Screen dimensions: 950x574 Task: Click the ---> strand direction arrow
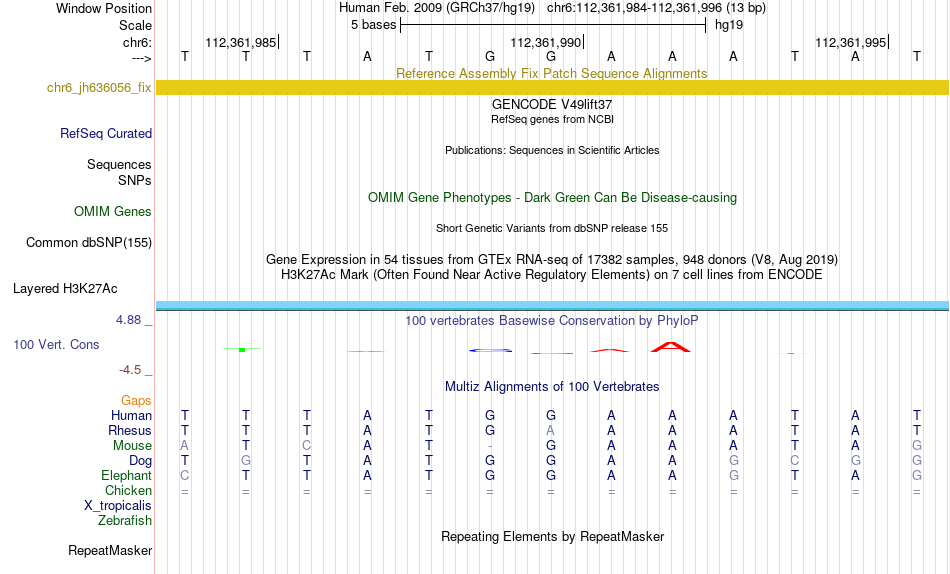point(142,58)
